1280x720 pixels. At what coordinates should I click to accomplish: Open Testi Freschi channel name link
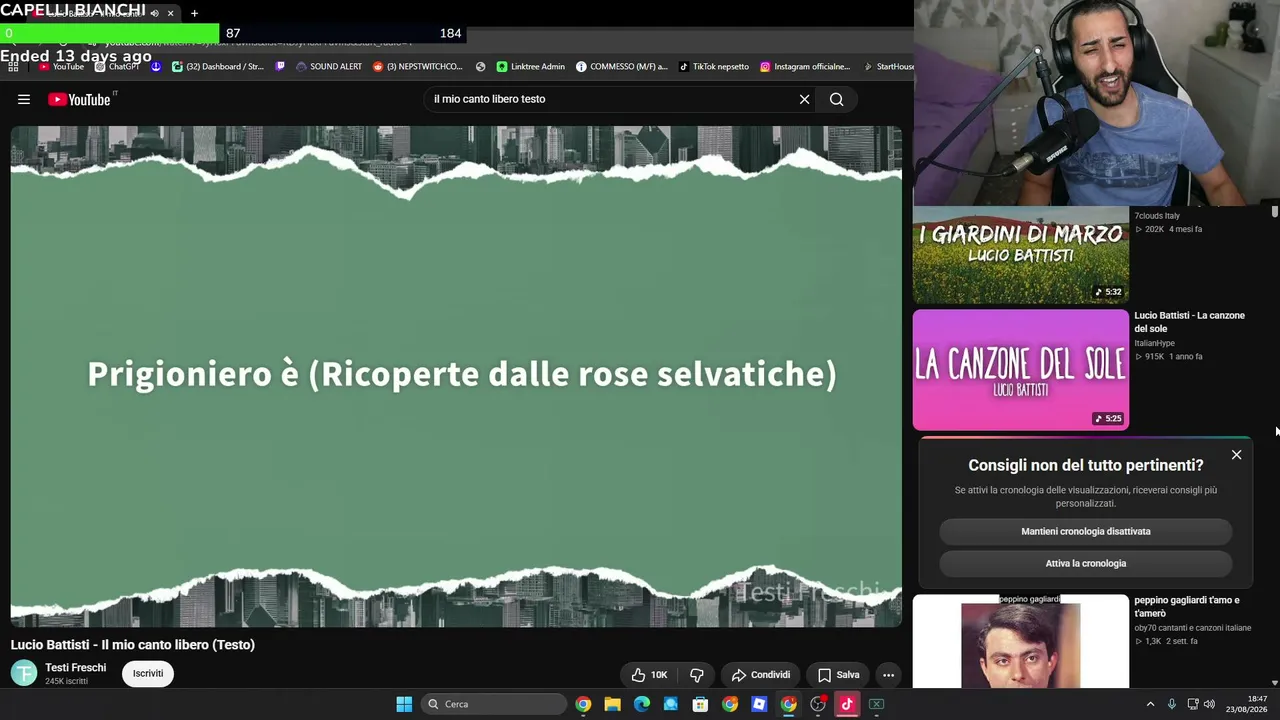(75, 667)
